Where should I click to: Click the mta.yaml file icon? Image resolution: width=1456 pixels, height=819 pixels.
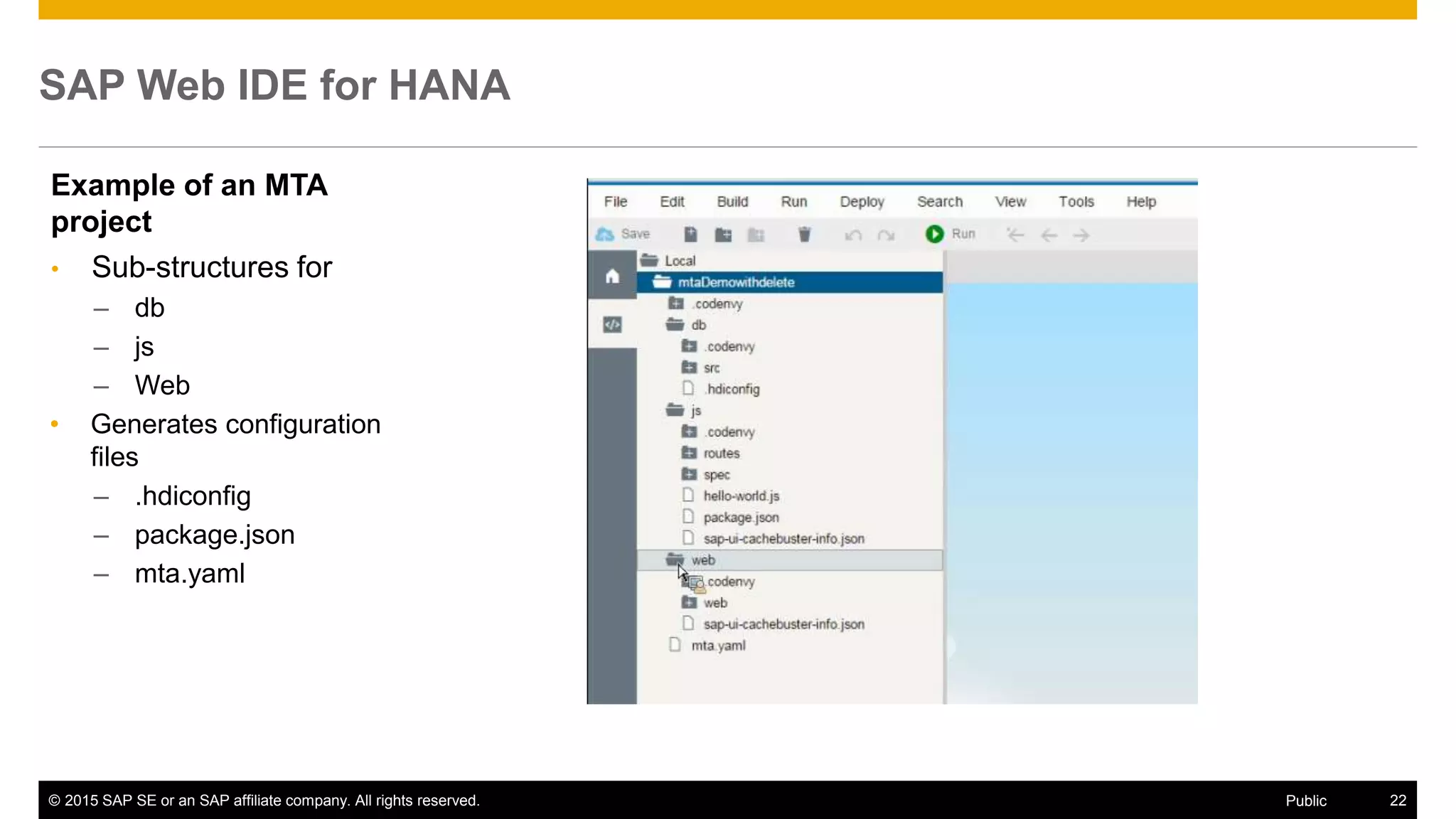pyautogui.click(x=675, y=645)
